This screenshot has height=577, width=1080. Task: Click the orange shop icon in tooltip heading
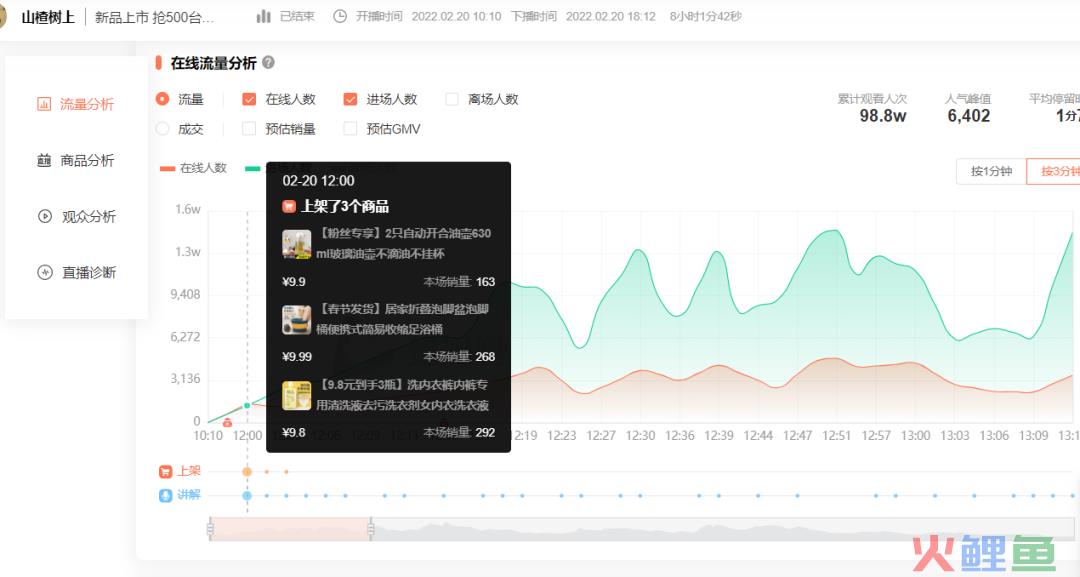coord(289,206)
